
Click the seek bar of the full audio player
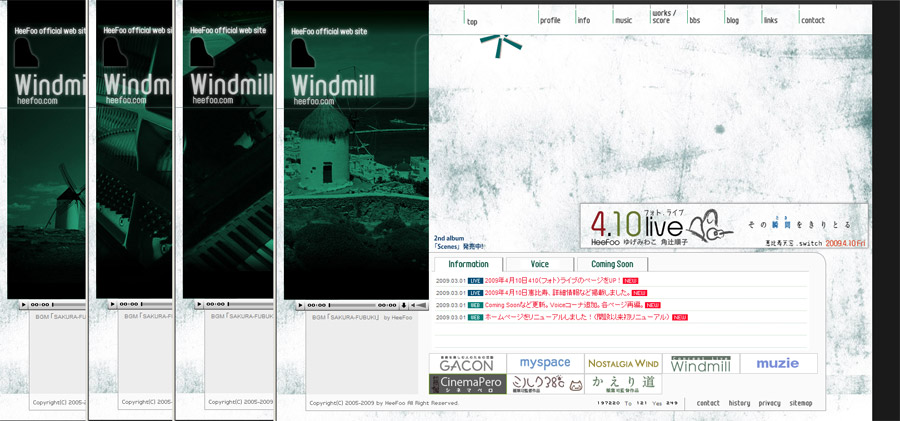pos(352,305)
